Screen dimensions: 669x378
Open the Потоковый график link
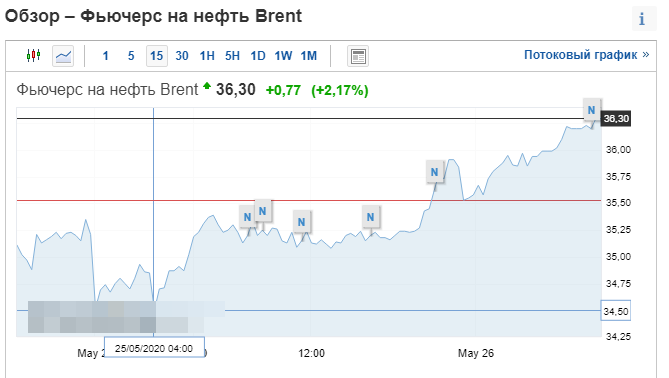point(587,55)
